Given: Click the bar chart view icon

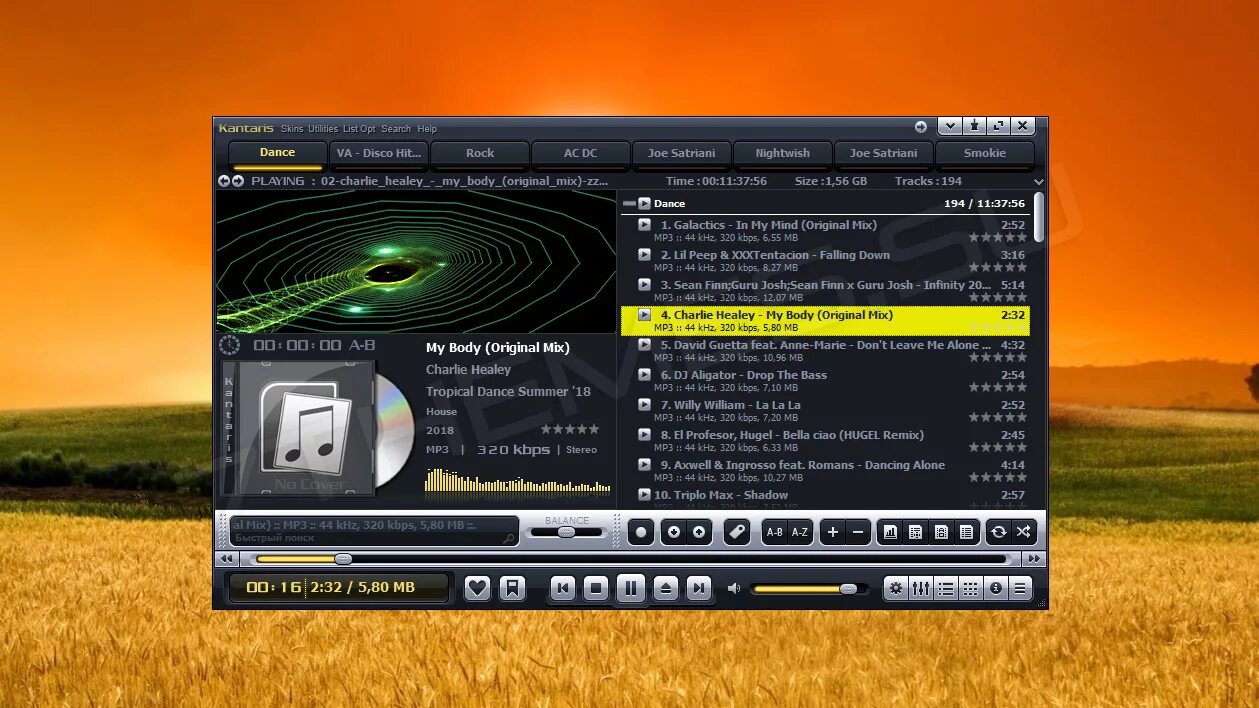Looking at the screenshot, I should click(x=890, y=532).
